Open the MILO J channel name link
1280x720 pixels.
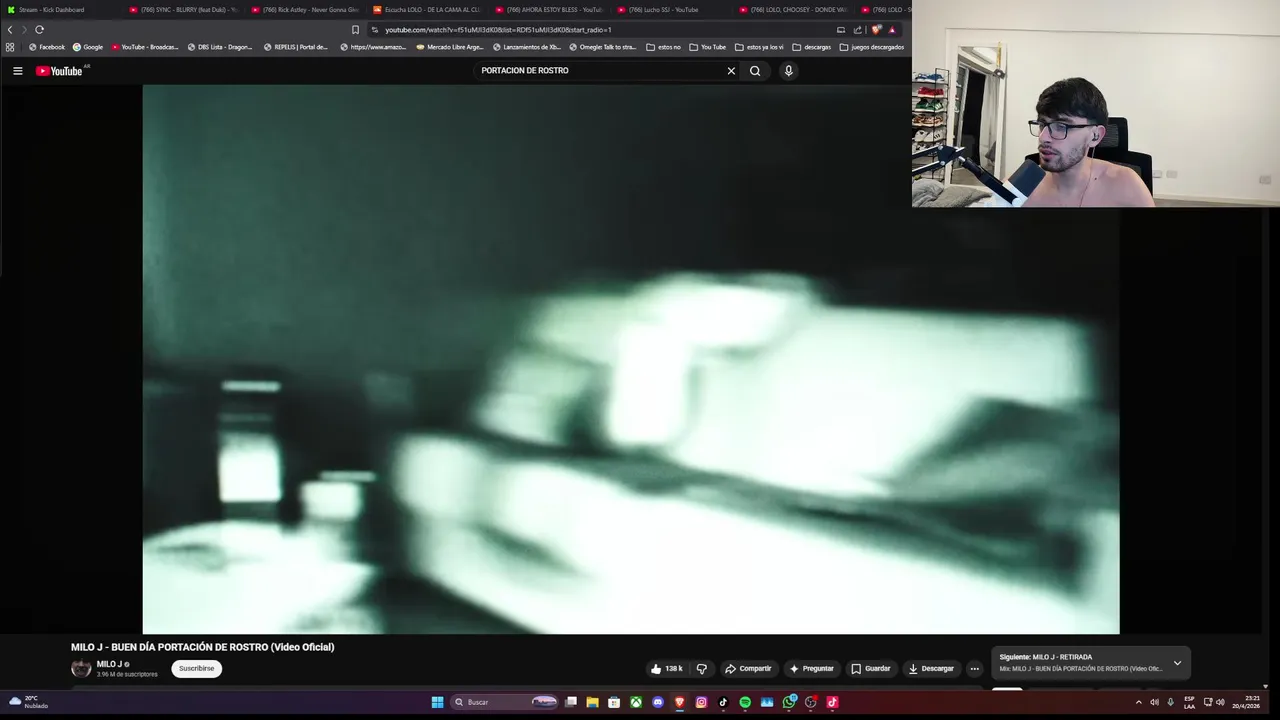[109, 664]
